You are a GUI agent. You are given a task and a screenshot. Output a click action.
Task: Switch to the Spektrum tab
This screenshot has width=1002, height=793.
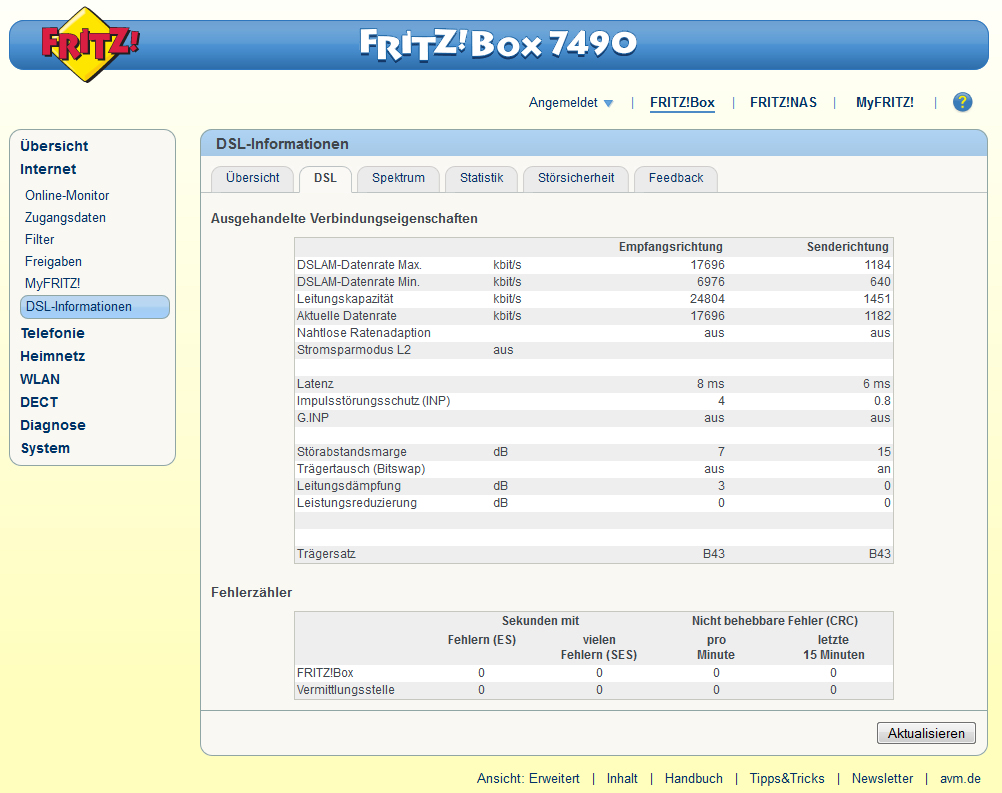398,178
